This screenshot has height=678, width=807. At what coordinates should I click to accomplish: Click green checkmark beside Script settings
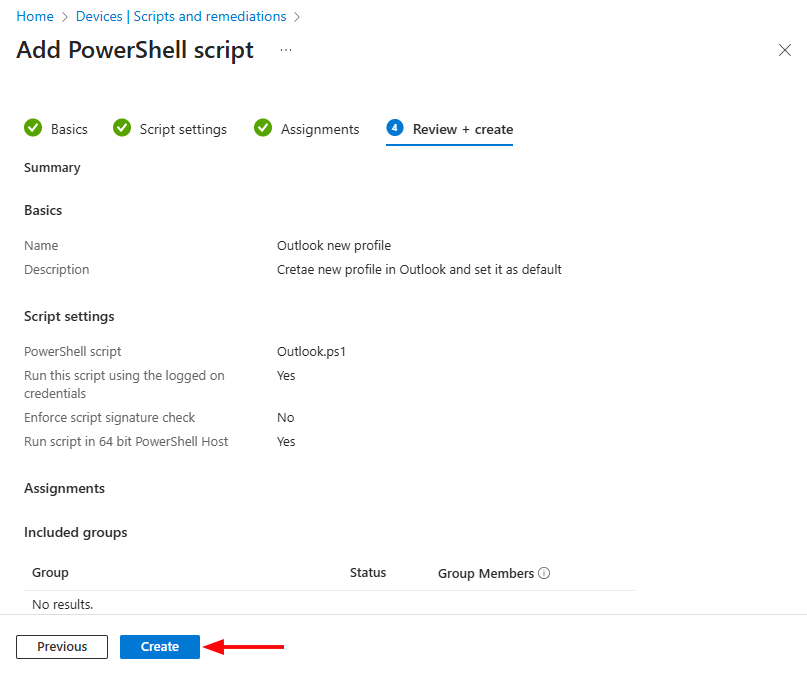click(x=122, y=128)
